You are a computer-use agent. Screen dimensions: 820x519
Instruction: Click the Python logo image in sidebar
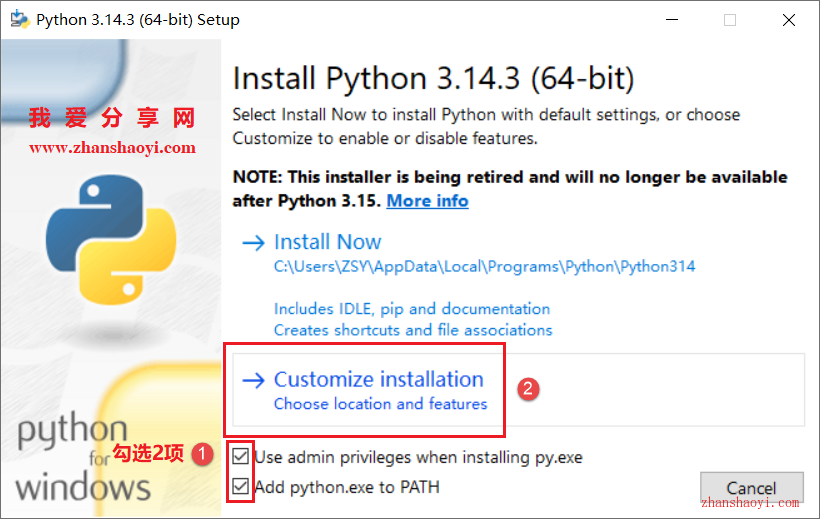(111, 240)
